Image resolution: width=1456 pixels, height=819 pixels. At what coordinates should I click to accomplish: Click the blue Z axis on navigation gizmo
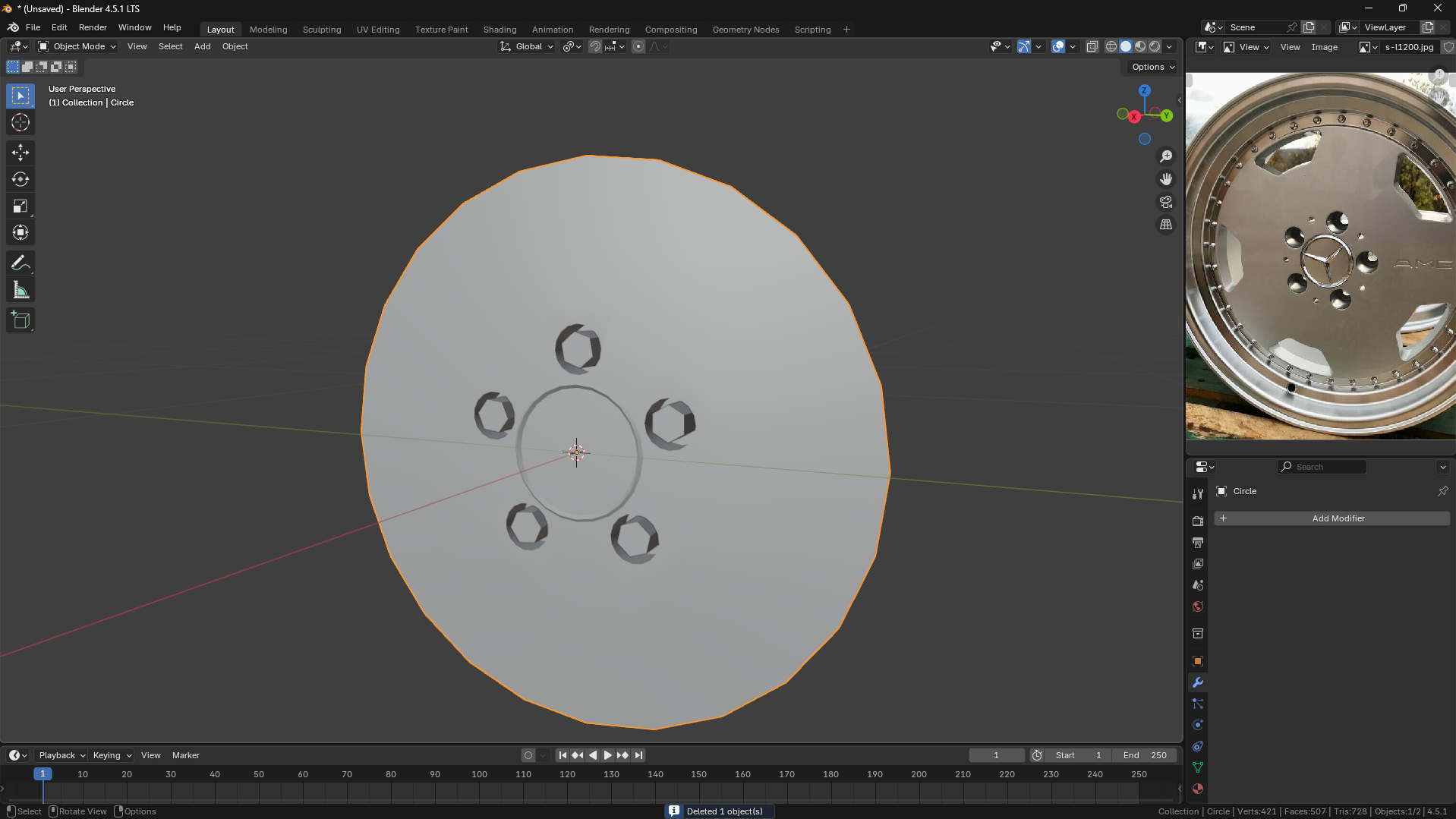click(x=1145, y=90)
